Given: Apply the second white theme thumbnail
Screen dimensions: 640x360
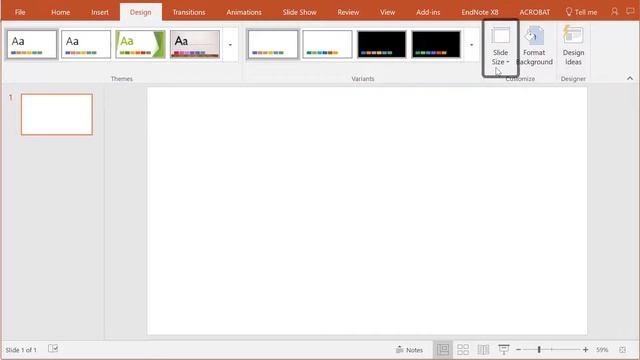Looking at the screenshot, I should pos(86,44).
